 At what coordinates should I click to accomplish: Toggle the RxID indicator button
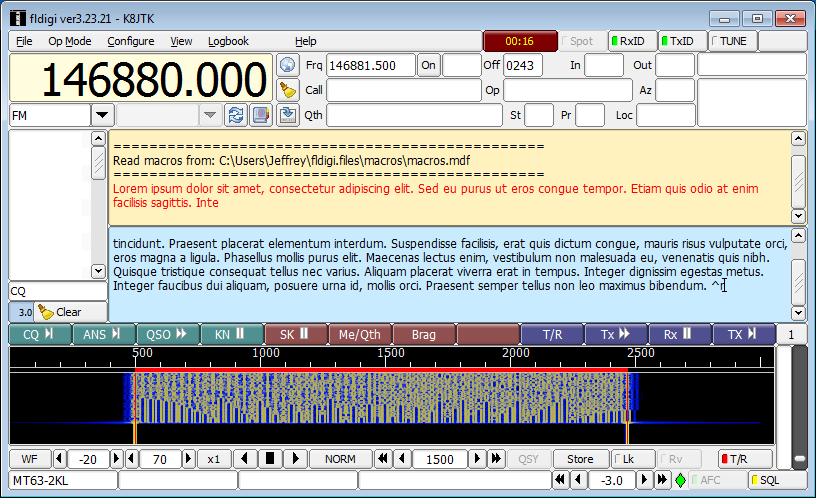[632, 41]
